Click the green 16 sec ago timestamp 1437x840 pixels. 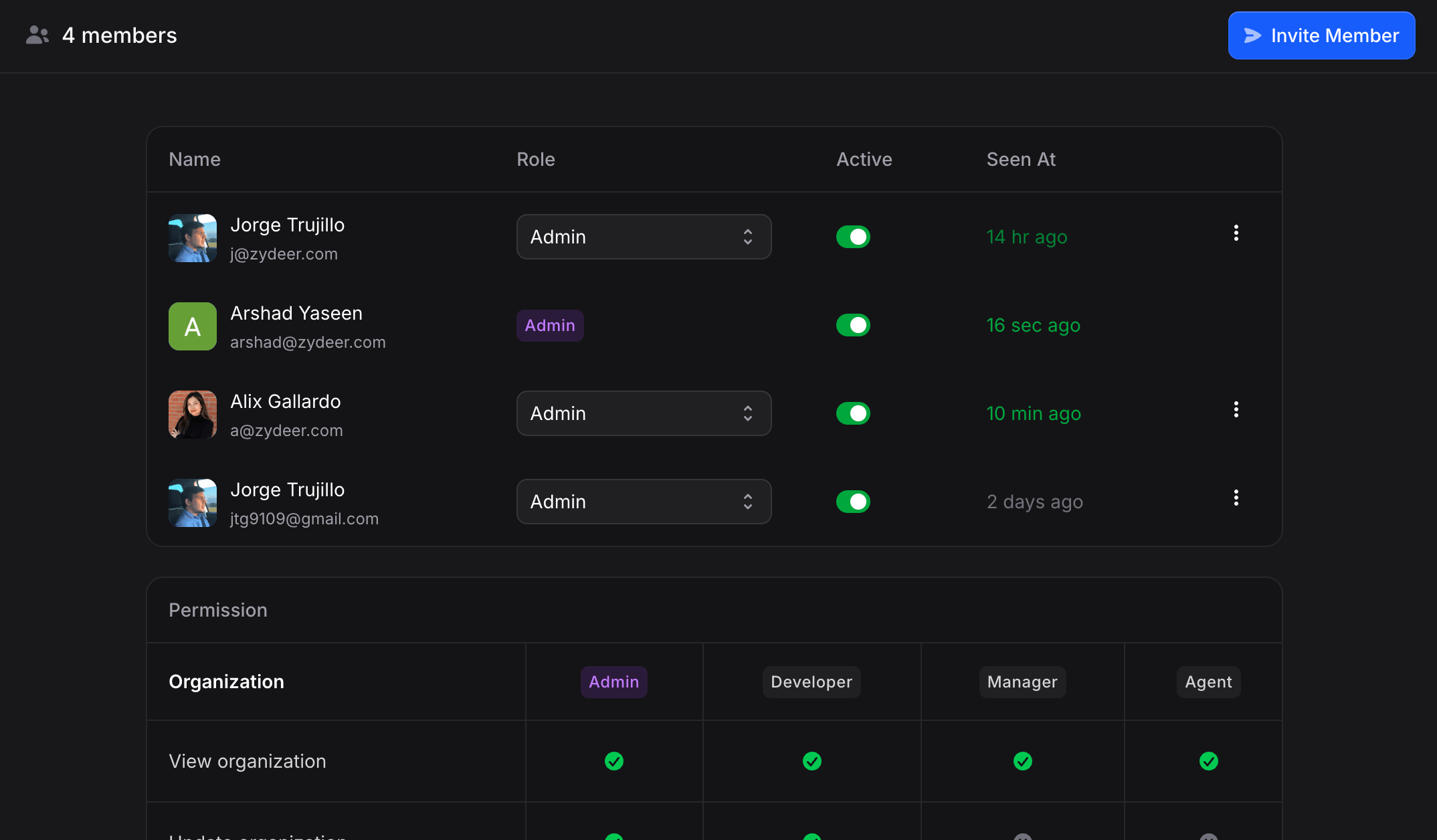point(1033,326)
